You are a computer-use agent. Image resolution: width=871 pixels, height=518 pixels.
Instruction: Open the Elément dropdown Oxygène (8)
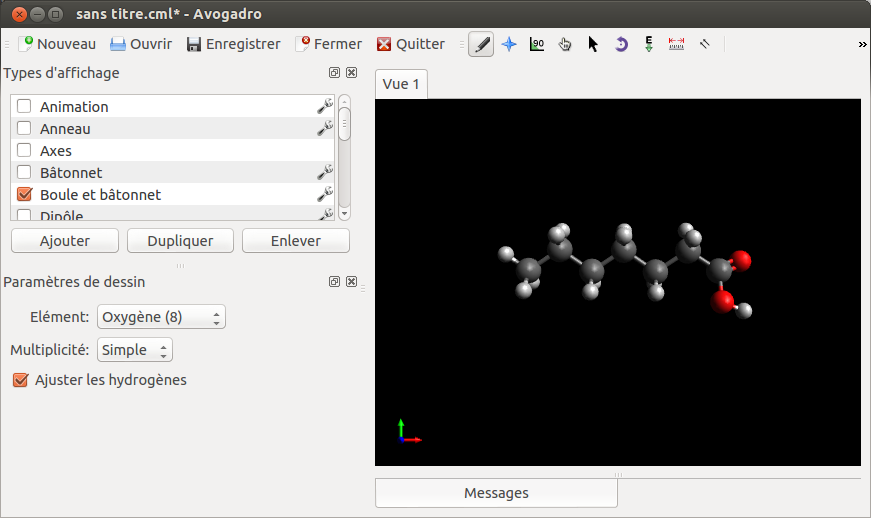[x=161, y=317]
